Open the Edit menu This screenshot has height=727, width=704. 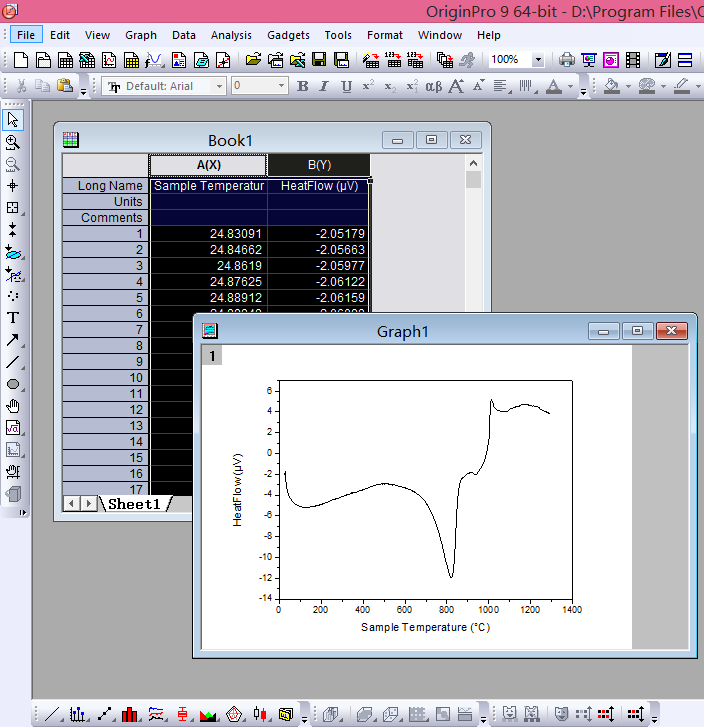[60, 35]
